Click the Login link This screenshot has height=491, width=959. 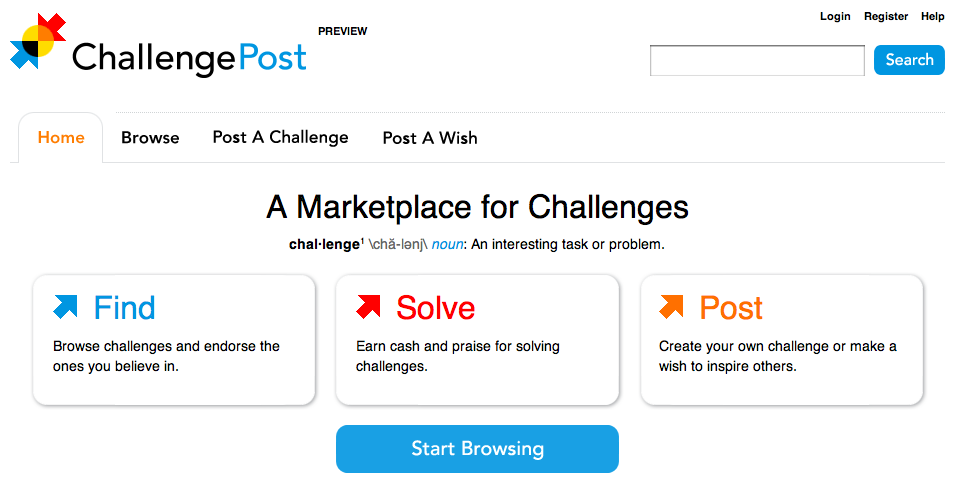click(835, 16)
